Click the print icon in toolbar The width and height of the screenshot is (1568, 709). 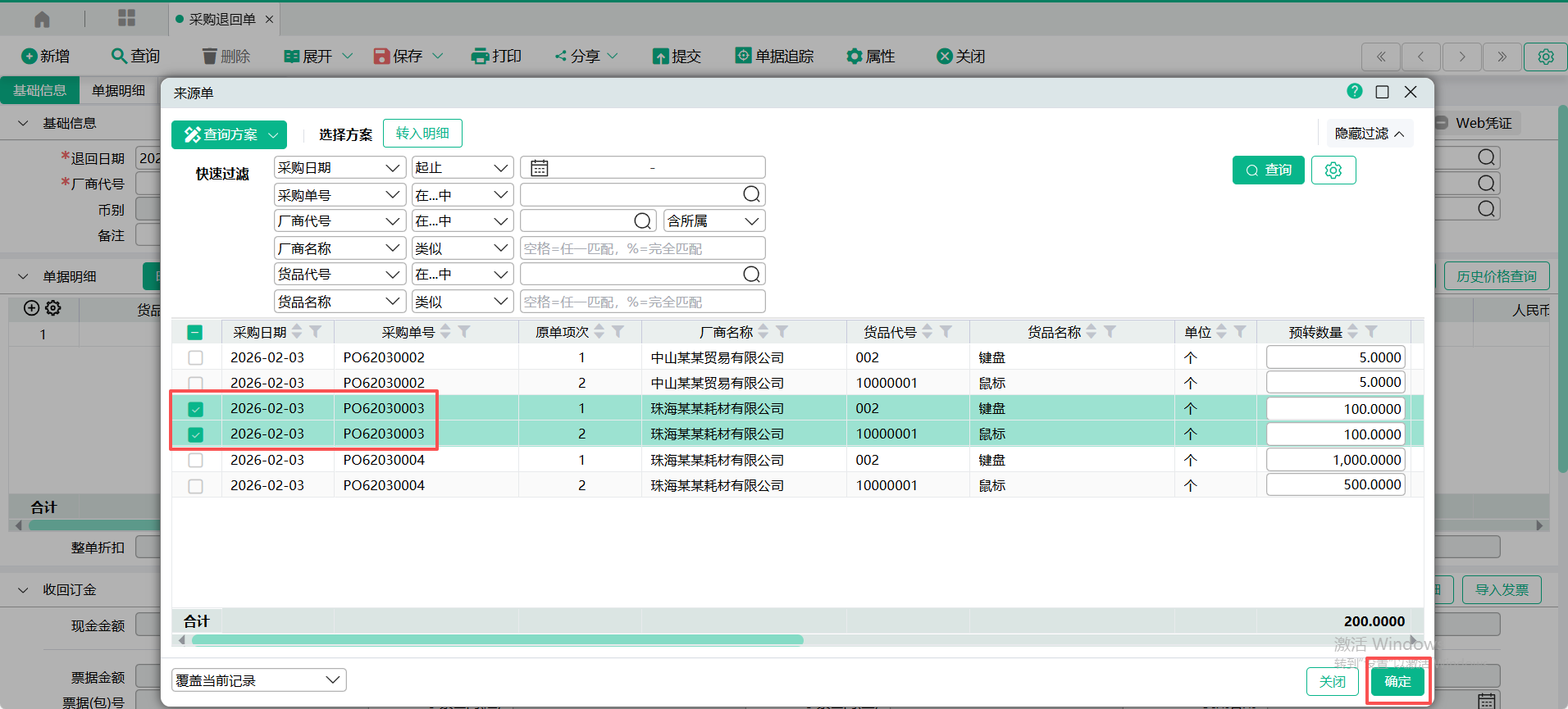point(480,57)
